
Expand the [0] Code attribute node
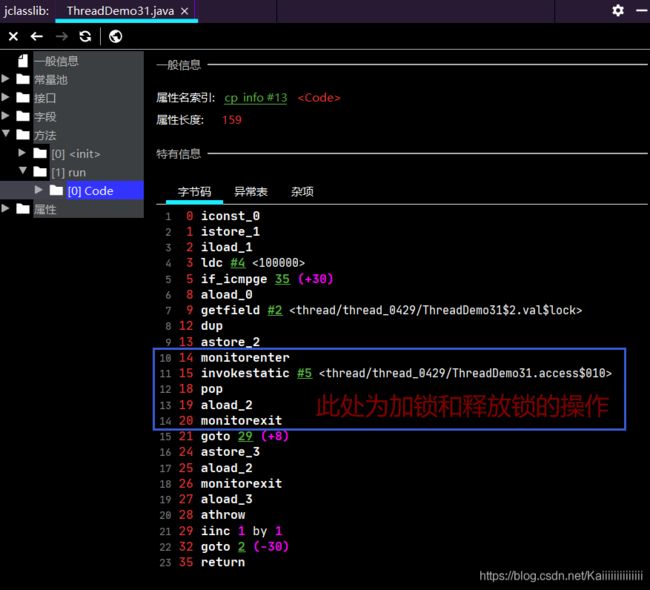[x=39, y=189]
